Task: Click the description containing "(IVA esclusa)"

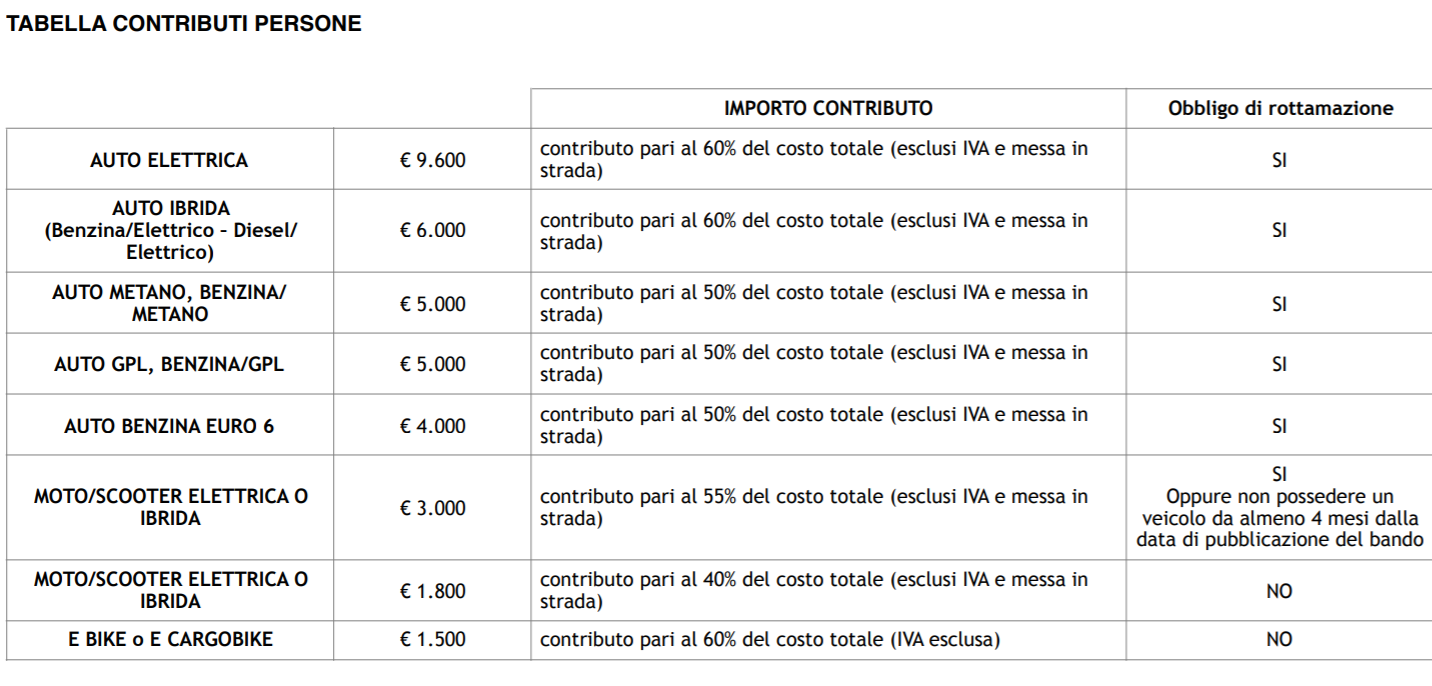Action: (769, 640)
